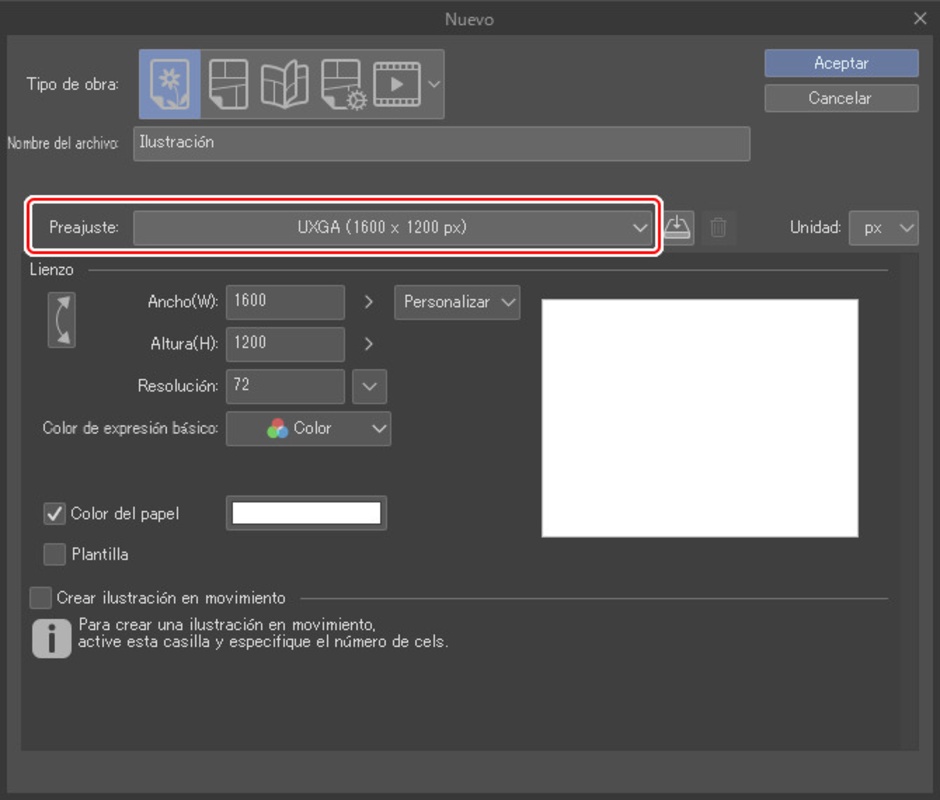Click the info icon about moving illustration
Screen dimensions: 940x800
point(52,638)
